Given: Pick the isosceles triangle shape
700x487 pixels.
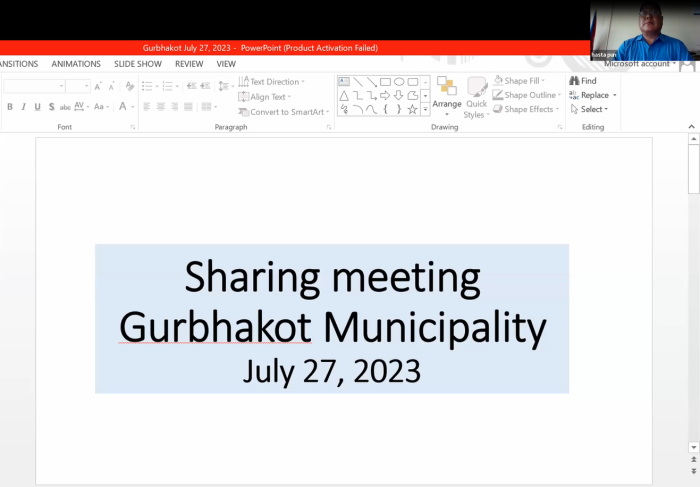Looking at the screenshot, I should [x=344, y=95].
